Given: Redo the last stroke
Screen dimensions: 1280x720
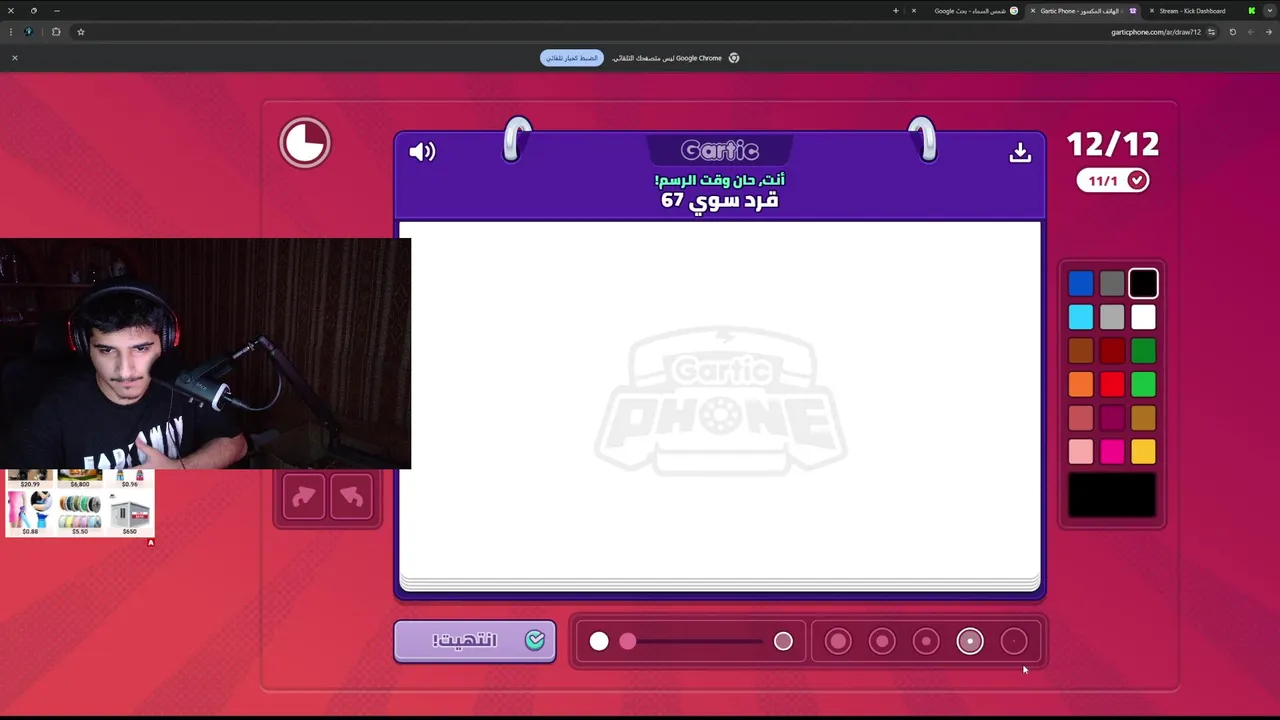Looking at the screenshot, I should pos(304,496).
